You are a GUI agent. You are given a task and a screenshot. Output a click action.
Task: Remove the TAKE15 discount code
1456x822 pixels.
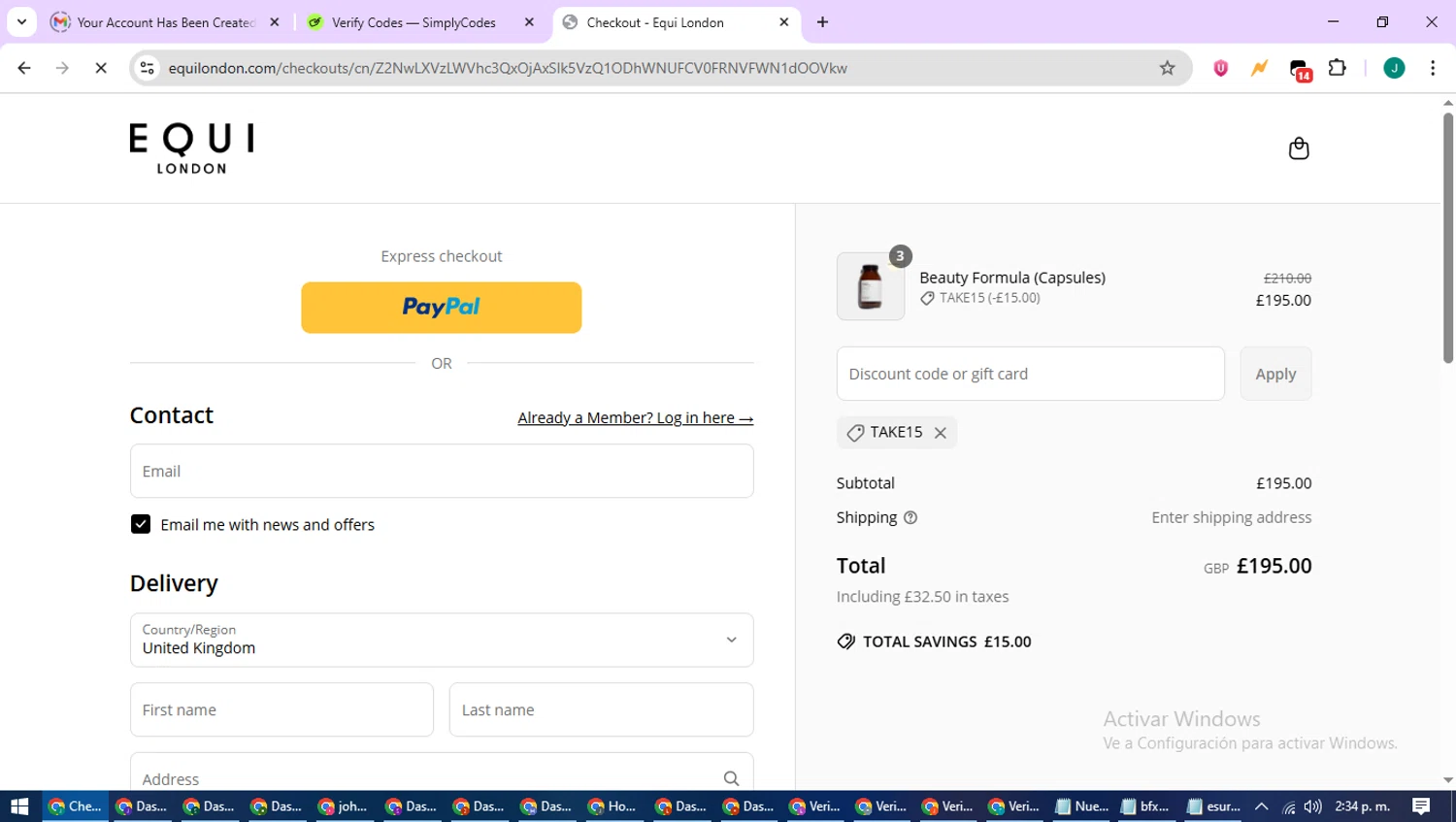pyautogui.click(x=940, y=433)
